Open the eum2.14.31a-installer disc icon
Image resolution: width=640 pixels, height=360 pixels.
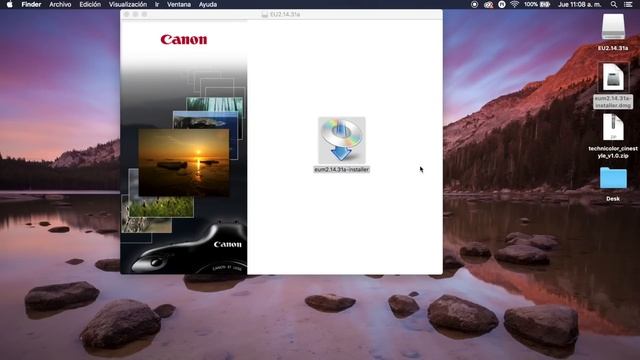click(342, 140)
